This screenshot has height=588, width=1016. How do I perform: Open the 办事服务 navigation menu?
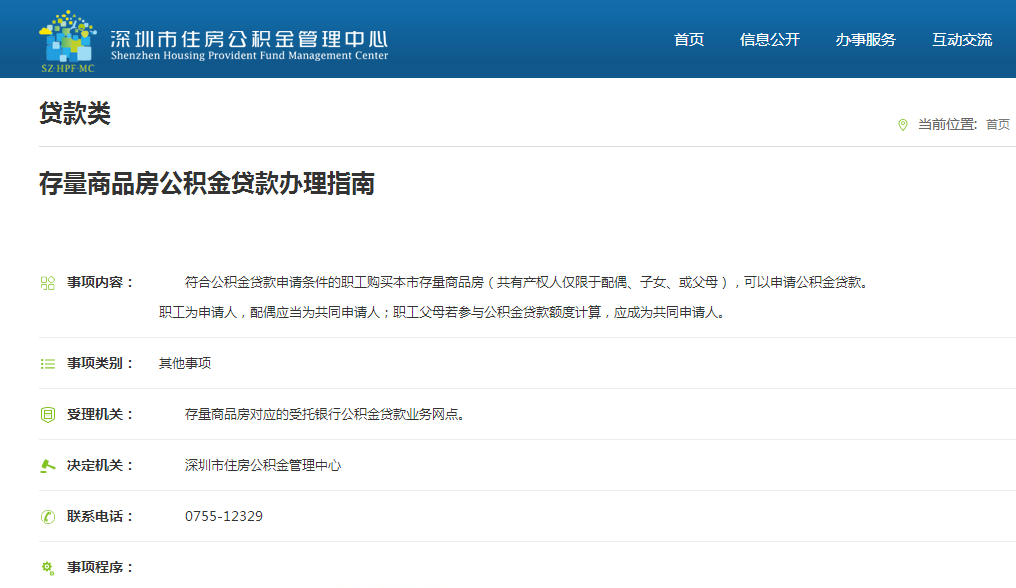point(866,40)
